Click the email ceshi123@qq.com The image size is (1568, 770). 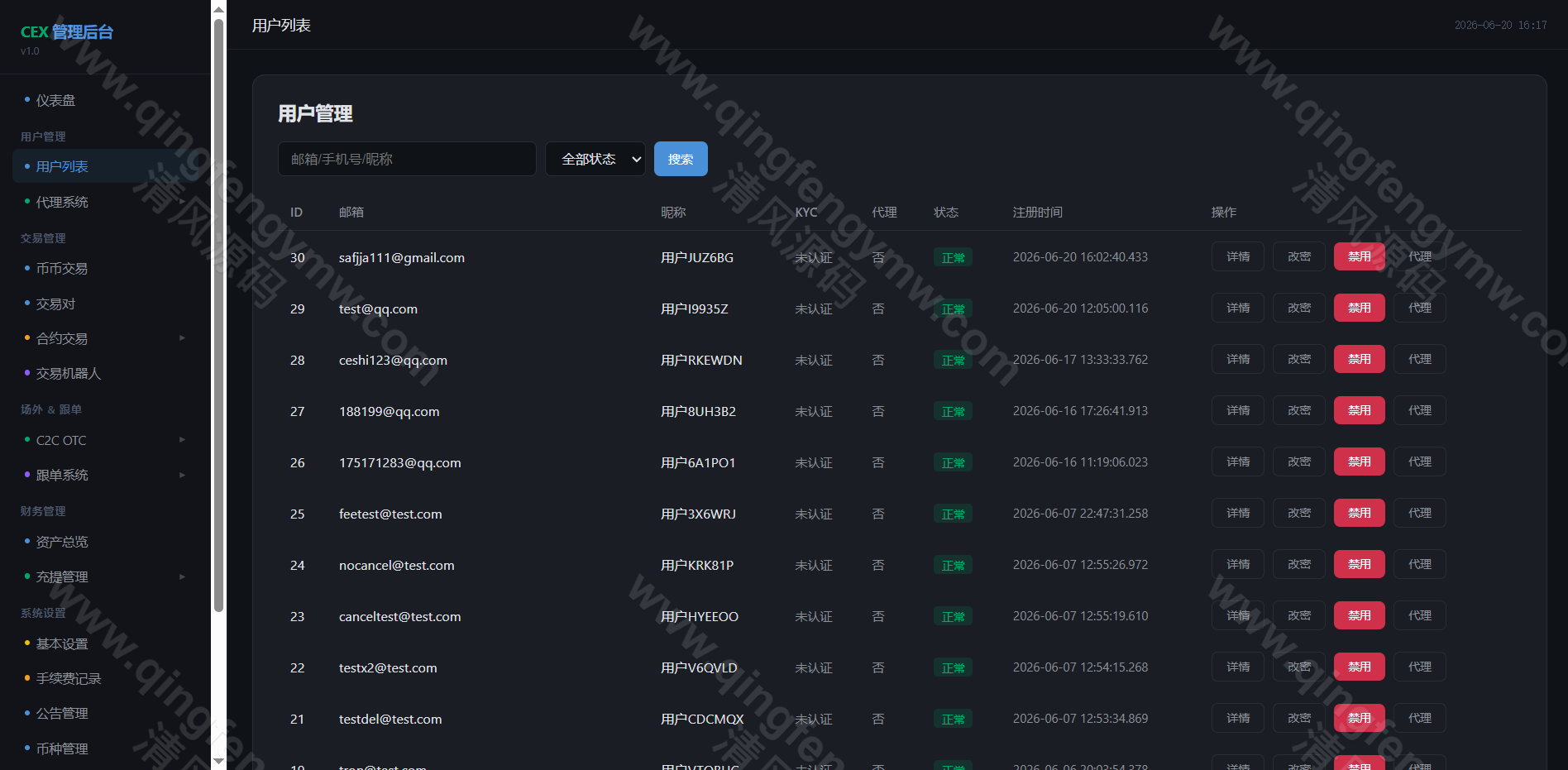393,360
